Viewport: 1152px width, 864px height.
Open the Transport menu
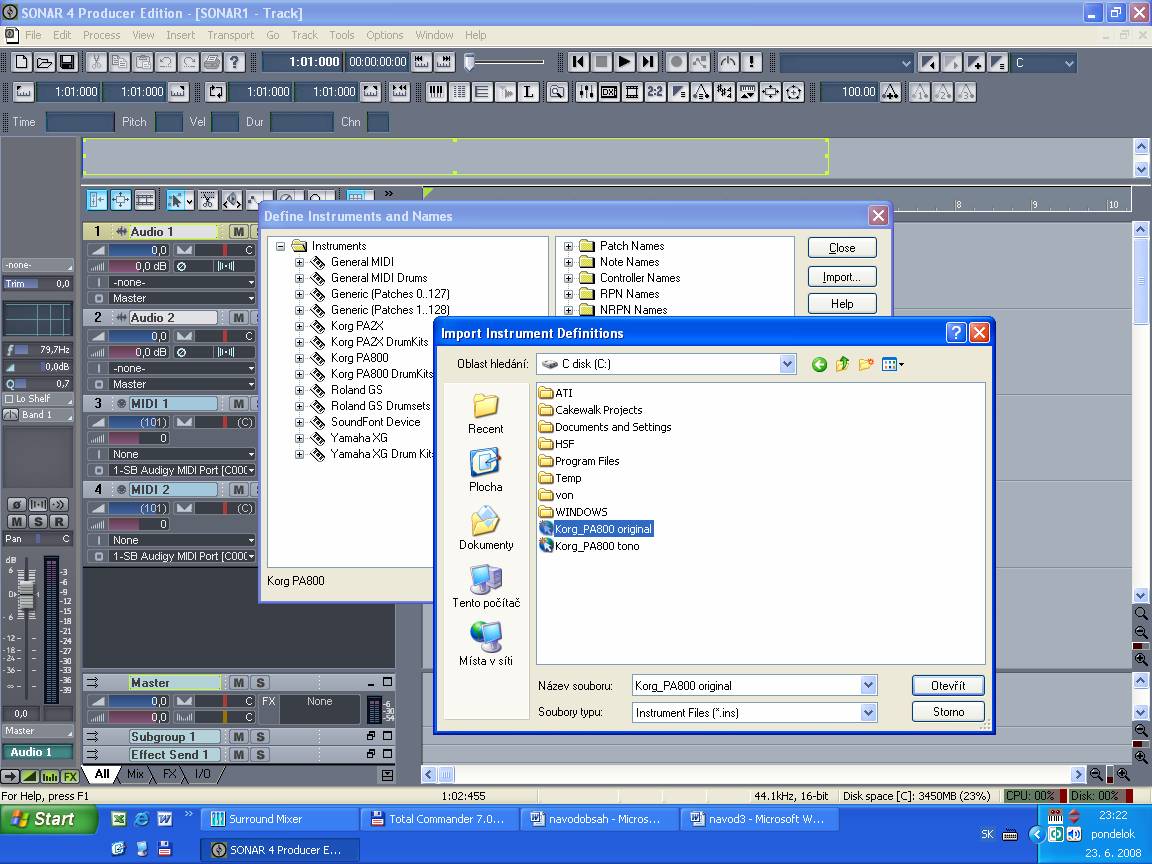pos(230,35)
